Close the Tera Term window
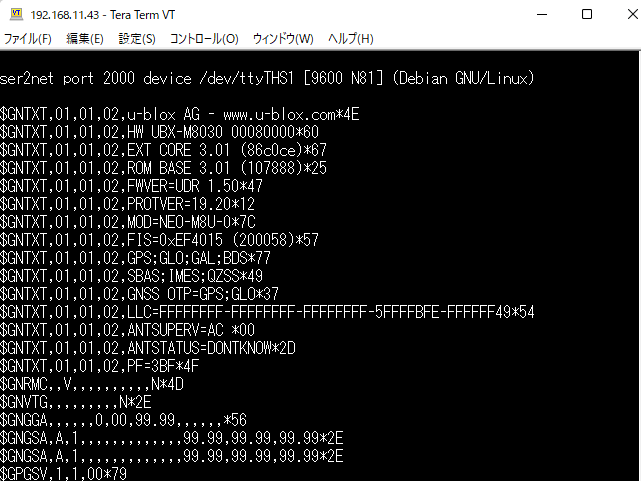 point(632,14)
